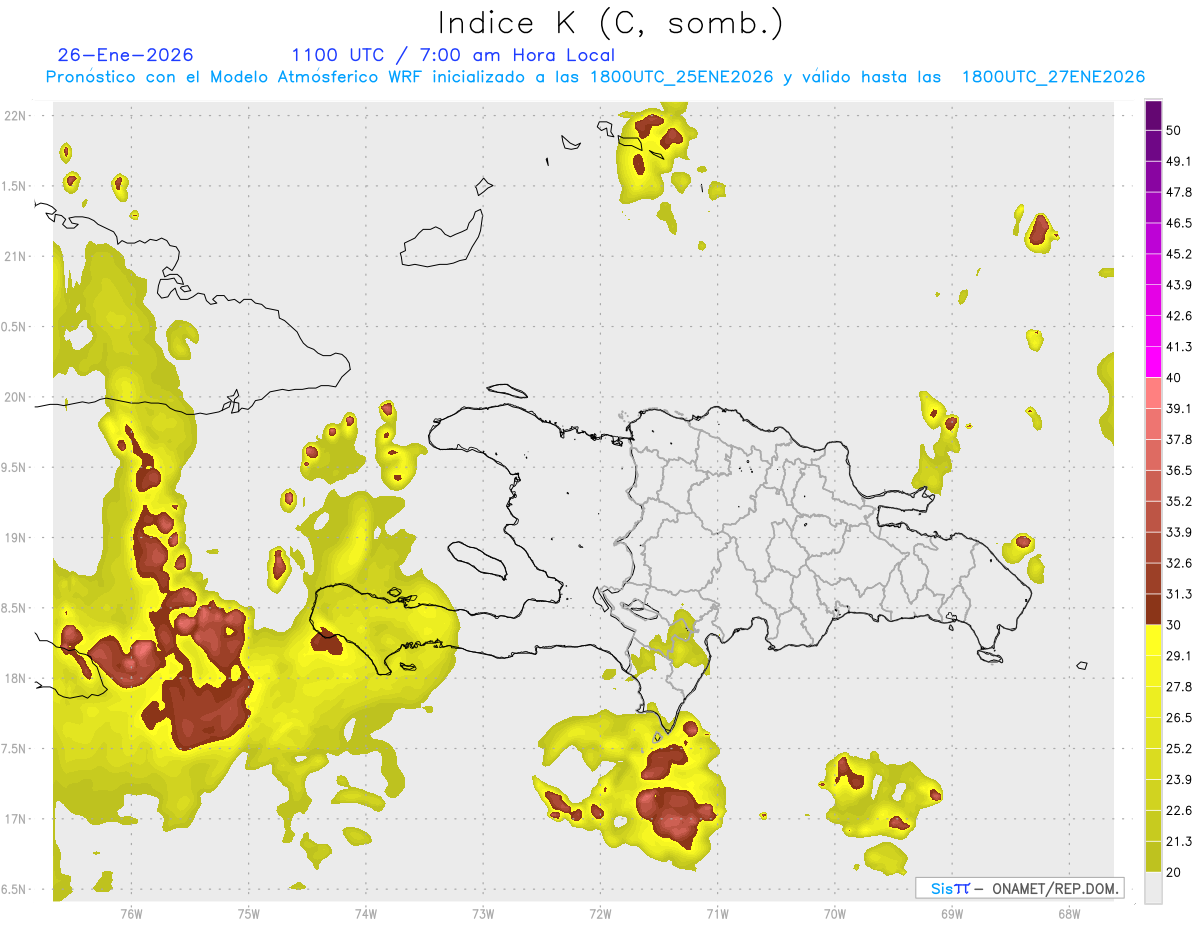Viewport: 1200px width, 927px height.
Task: Select the date label '26-Ene-2026'
Action: (125, 55)
